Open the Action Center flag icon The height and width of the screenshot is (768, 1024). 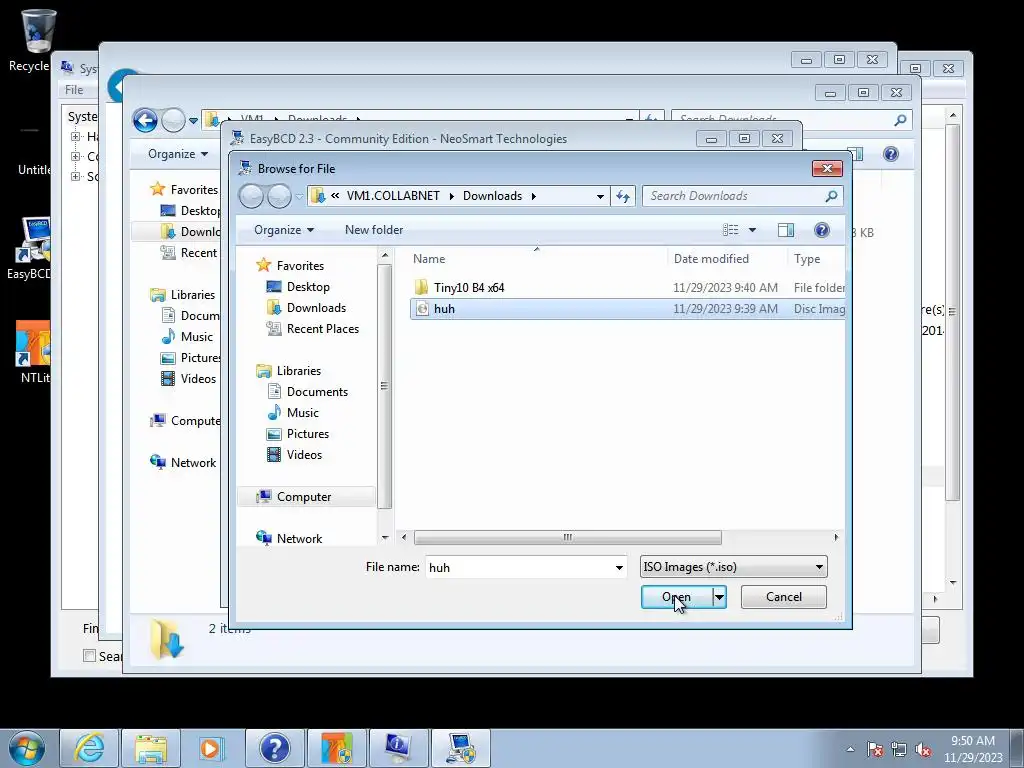875,749
